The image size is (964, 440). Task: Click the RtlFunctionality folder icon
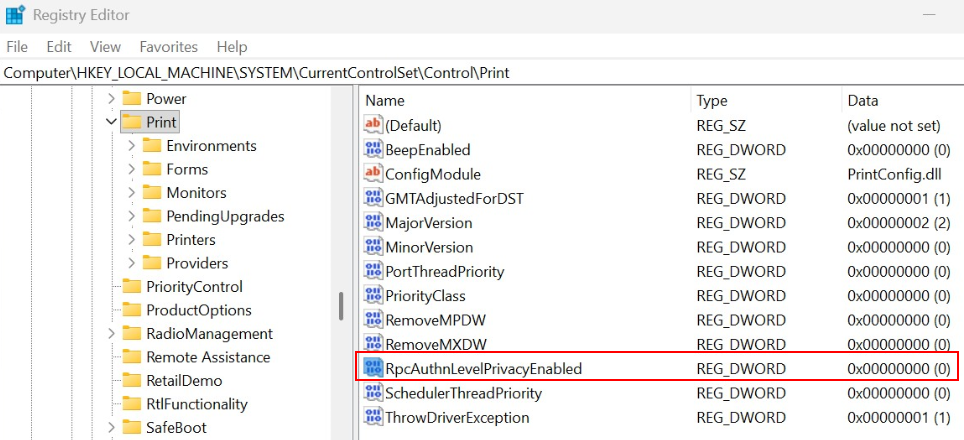[132, 404]
